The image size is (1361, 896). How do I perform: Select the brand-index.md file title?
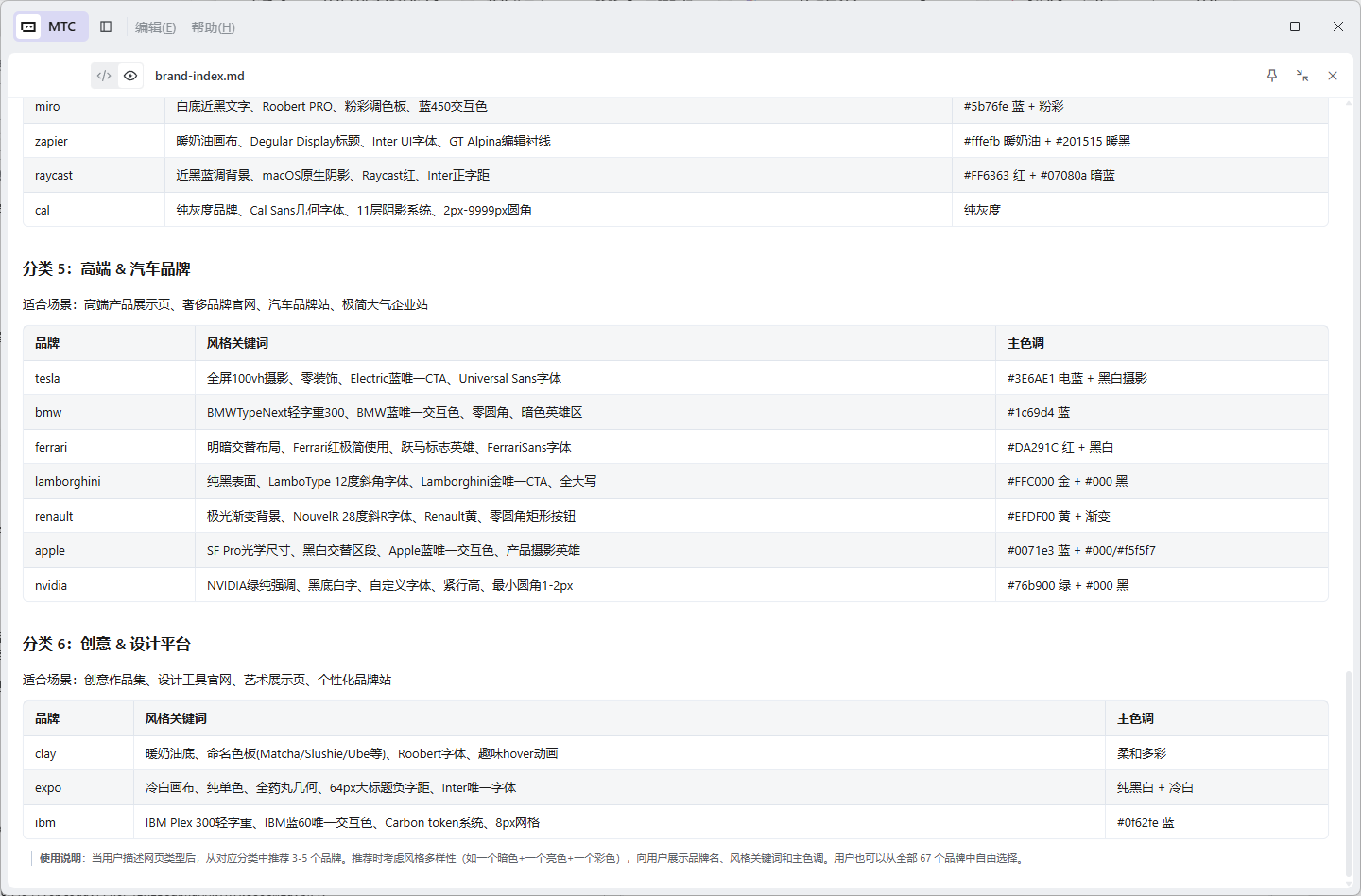[x=199, y=76]
